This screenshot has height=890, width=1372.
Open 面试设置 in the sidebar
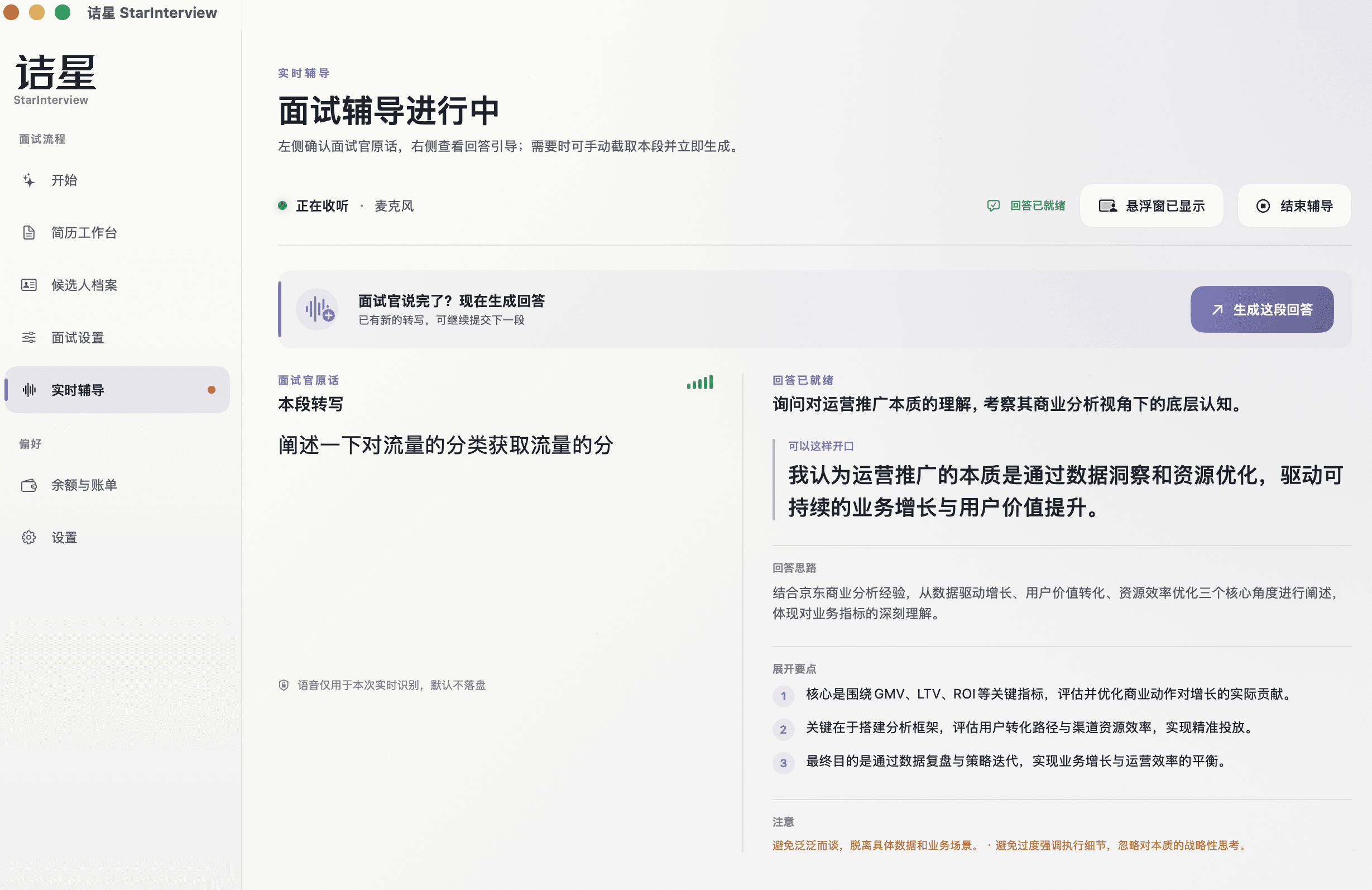pyautogui.click(x=117, y=337)
